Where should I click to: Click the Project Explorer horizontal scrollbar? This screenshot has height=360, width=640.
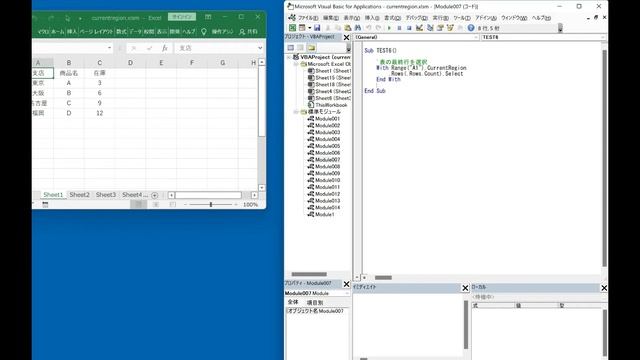coord(309,274)
